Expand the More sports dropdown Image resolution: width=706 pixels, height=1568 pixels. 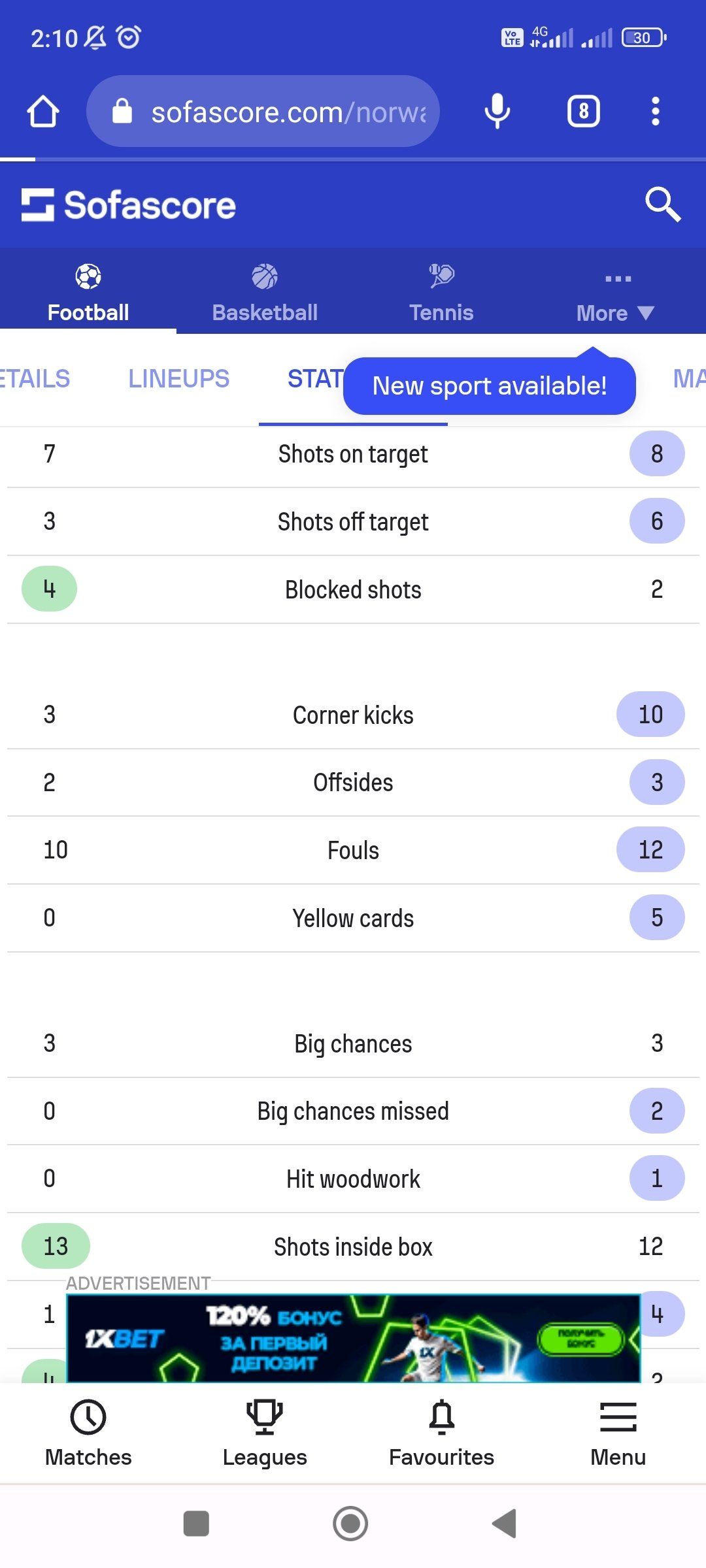pyautogui.click(x=615, y=297)
